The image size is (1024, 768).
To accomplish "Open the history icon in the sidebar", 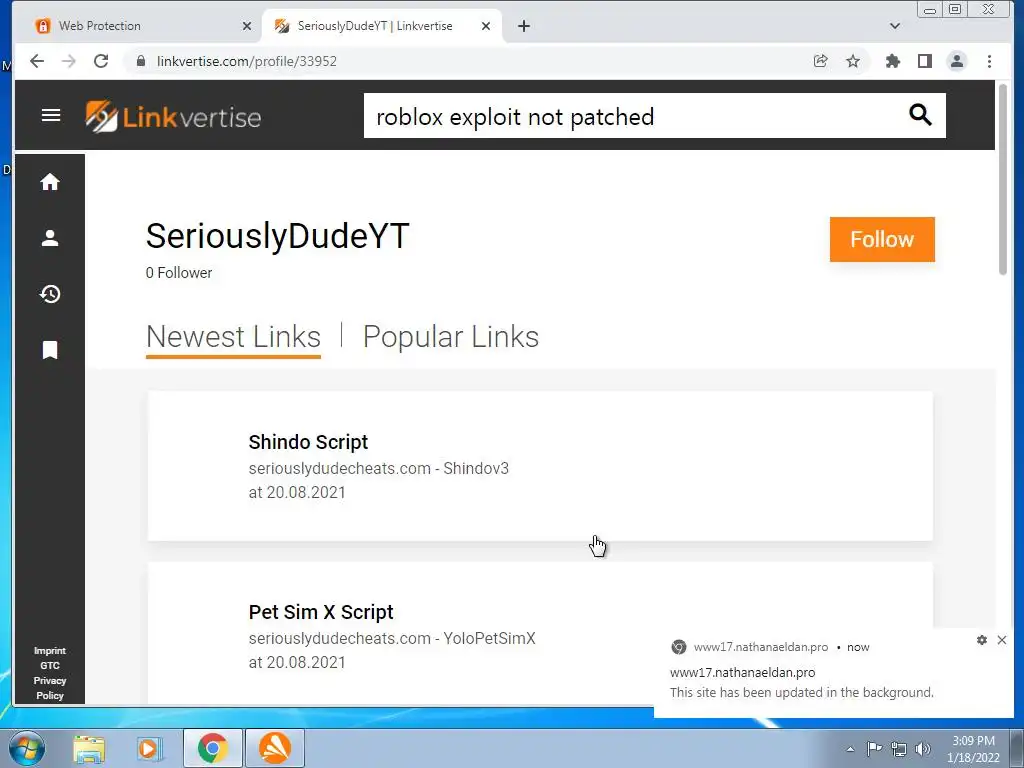I will [x=50, y=295].
